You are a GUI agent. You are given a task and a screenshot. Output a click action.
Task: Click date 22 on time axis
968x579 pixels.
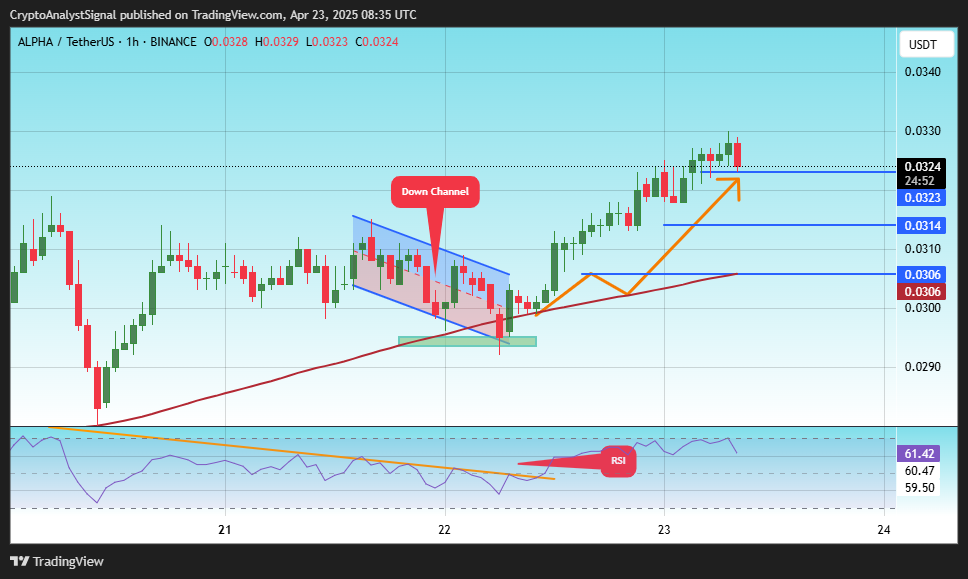point(444,530)
